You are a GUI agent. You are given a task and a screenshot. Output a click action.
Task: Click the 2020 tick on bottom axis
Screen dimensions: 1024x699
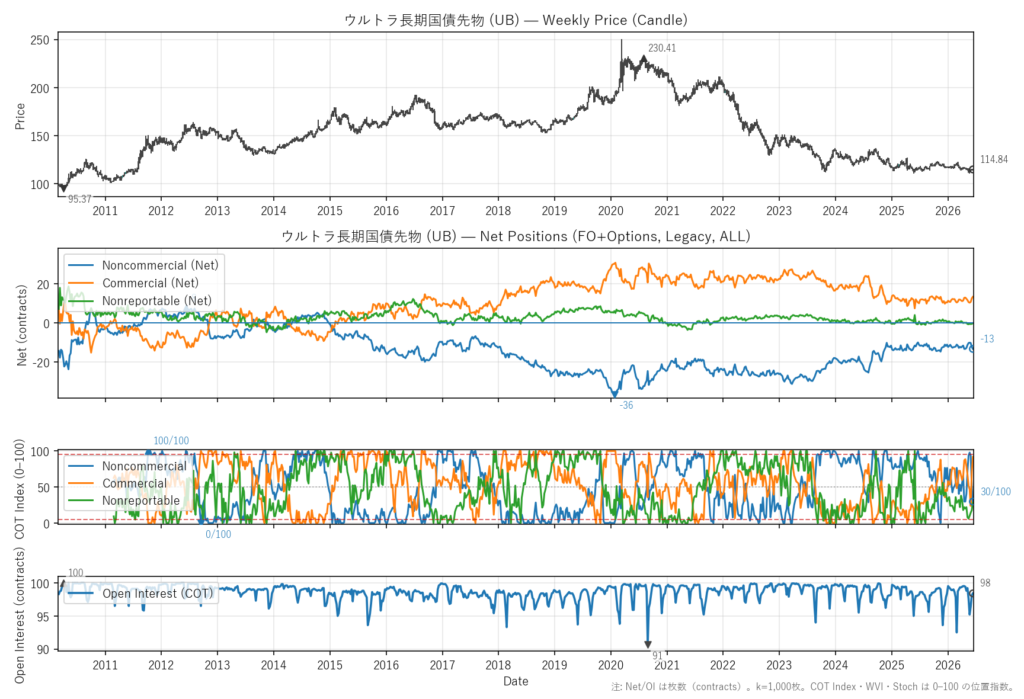tap(611, 665)
